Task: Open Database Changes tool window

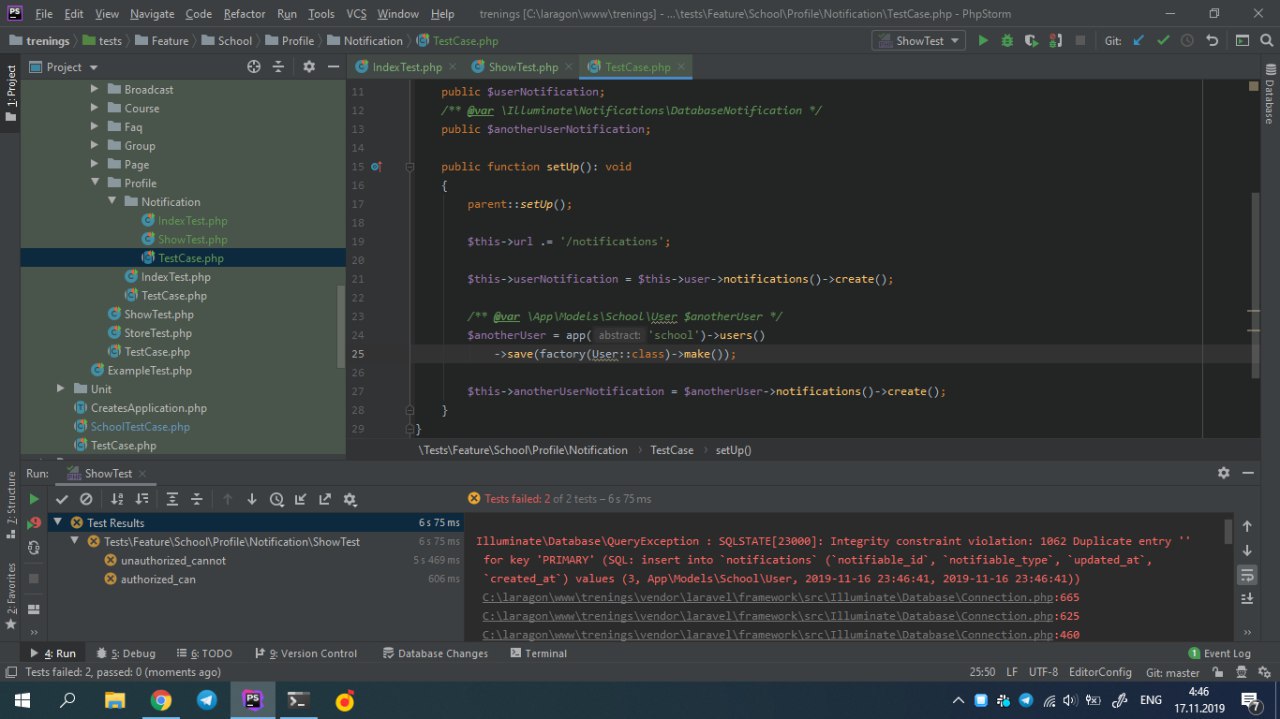Action: pos(435,653)
